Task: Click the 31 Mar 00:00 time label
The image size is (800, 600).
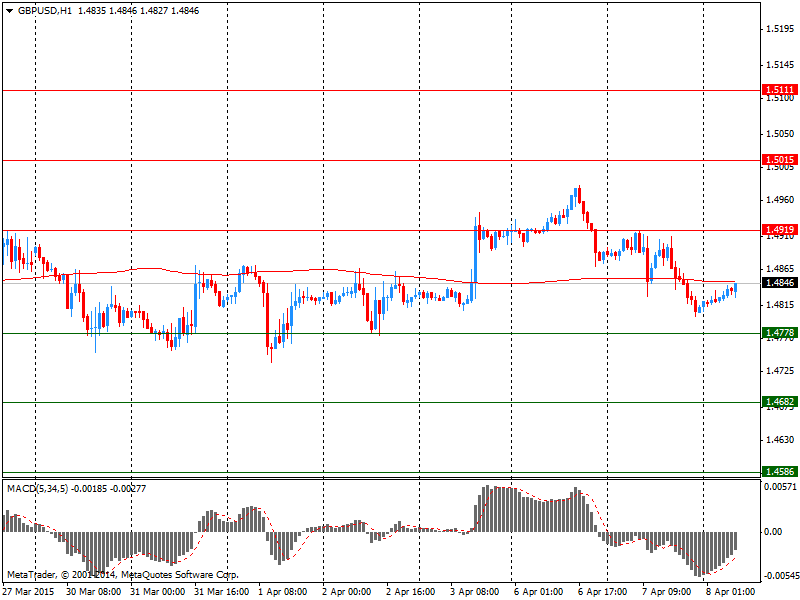Action: point(158,592)
